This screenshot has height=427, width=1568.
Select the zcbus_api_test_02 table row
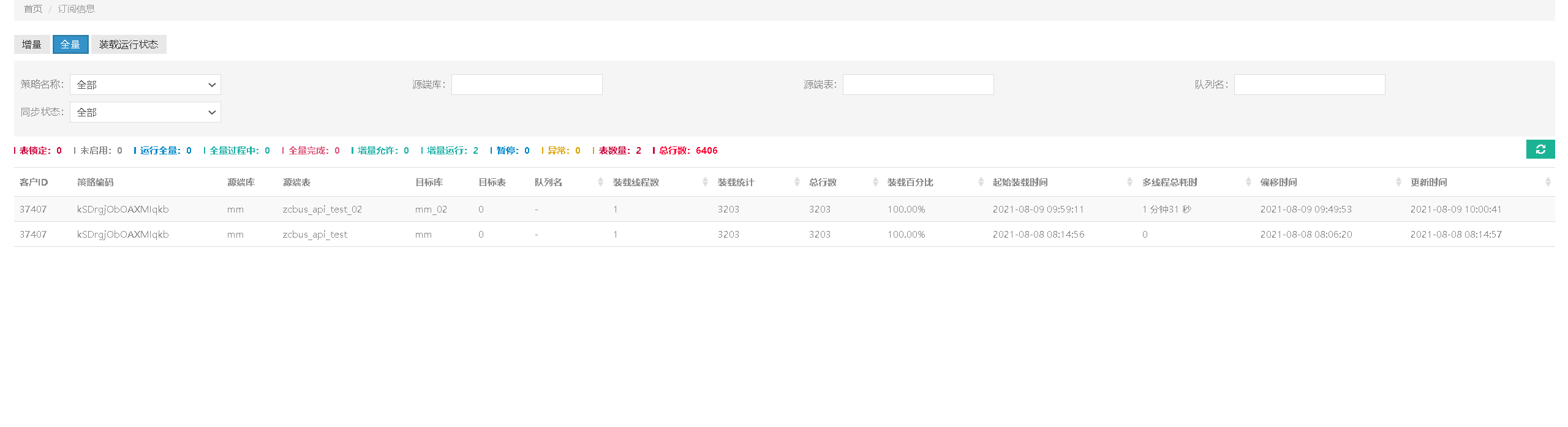pyautogui.click(x=322, y=210)
